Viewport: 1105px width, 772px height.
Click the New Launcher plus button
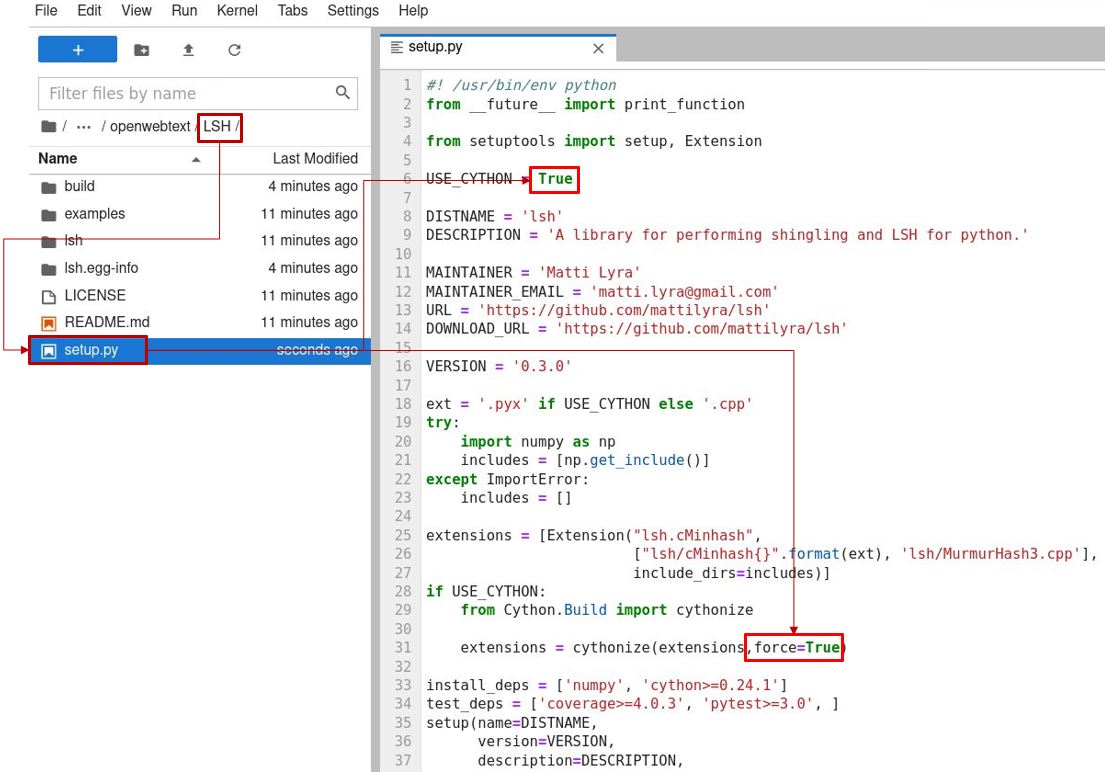pos(77,50)
